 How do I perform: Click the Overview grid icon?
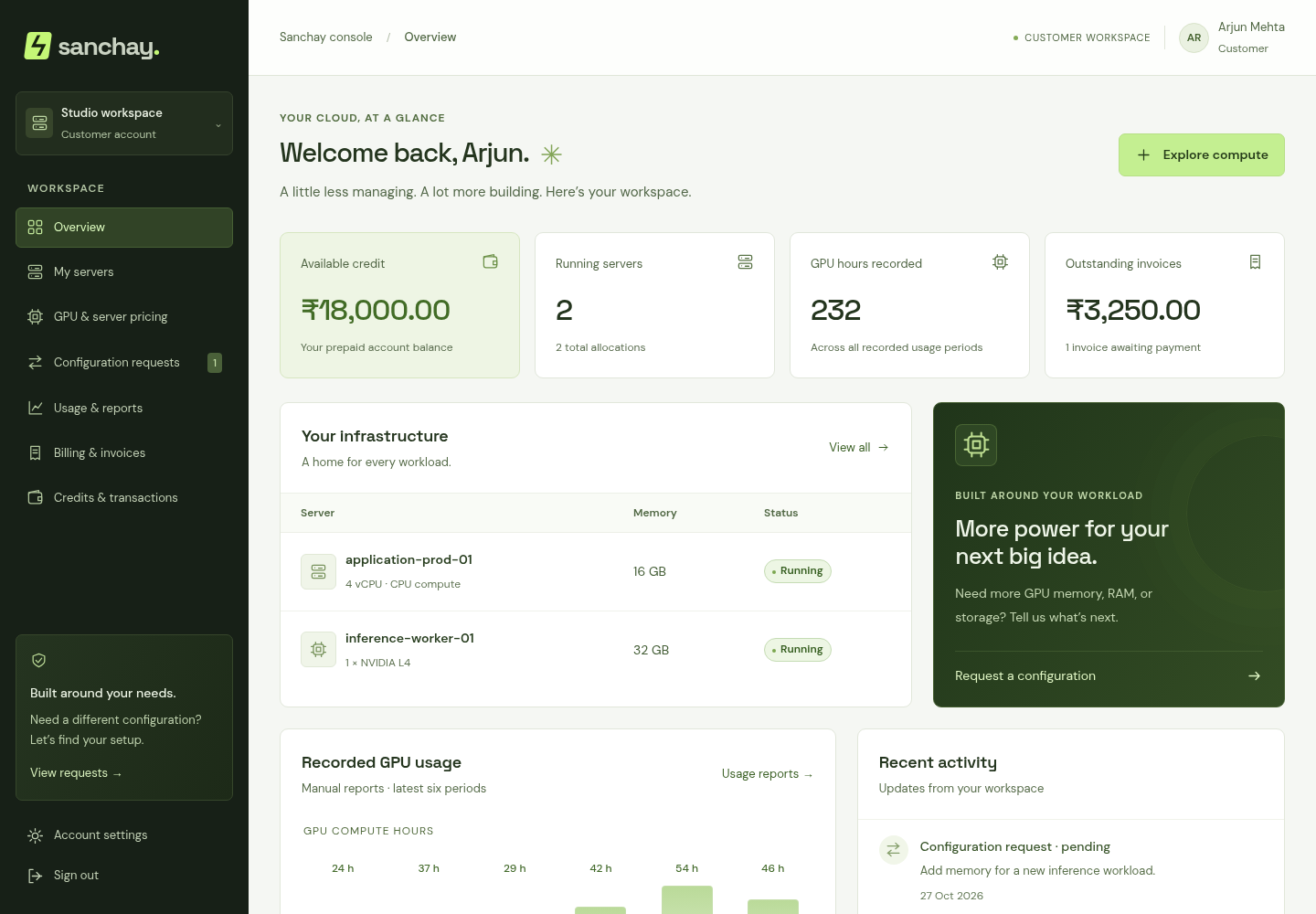pos(36,228)
